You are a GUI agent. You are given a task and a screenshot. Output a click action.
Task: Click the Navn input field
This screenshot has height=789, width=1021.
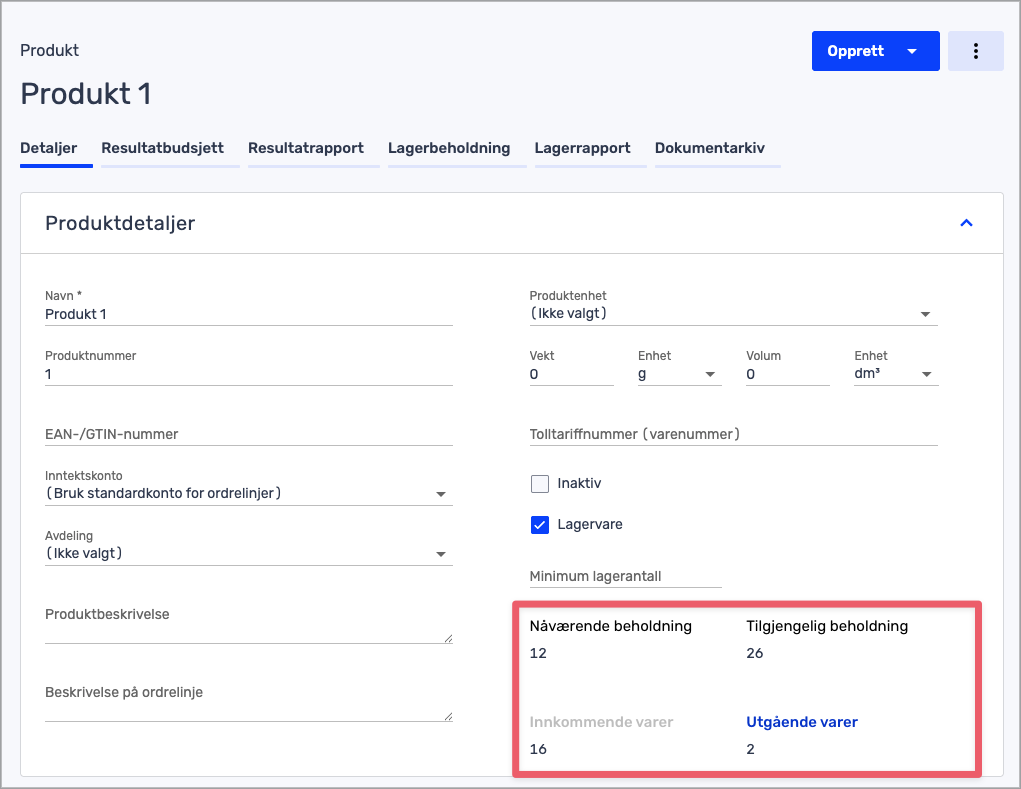[248, 314]
